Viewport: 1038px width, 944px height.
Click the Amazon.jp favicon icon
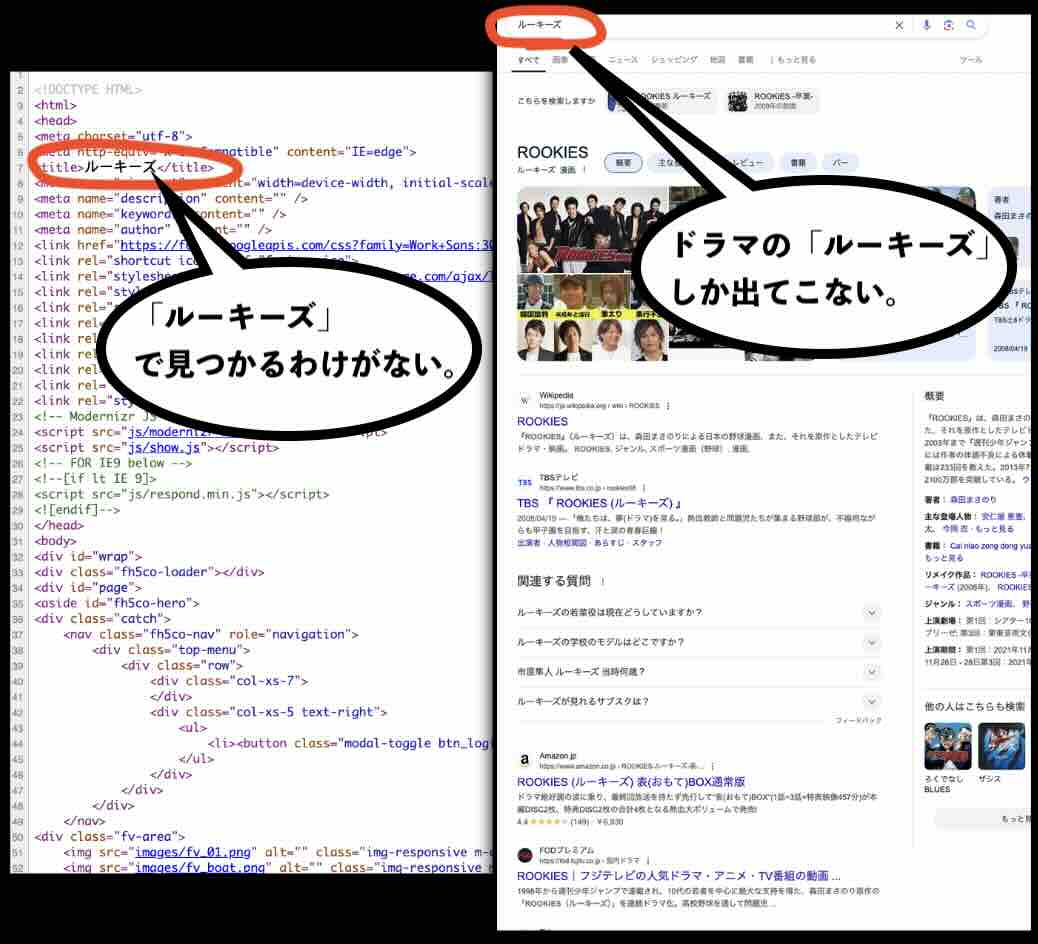525,760
